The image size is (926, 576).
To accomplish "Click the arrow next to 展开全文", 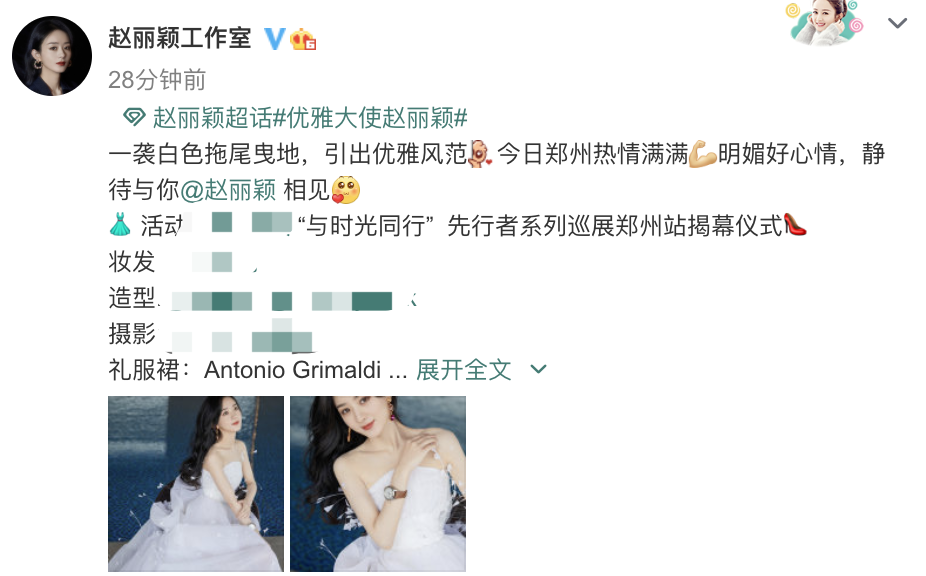I will pyautogui.click(x=538, y=369).
